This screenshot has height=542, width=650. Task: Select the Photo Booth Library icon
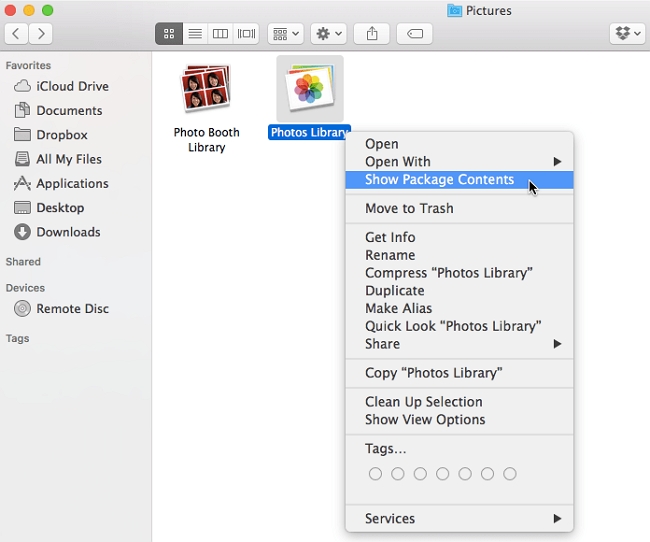tap(206, 89)
